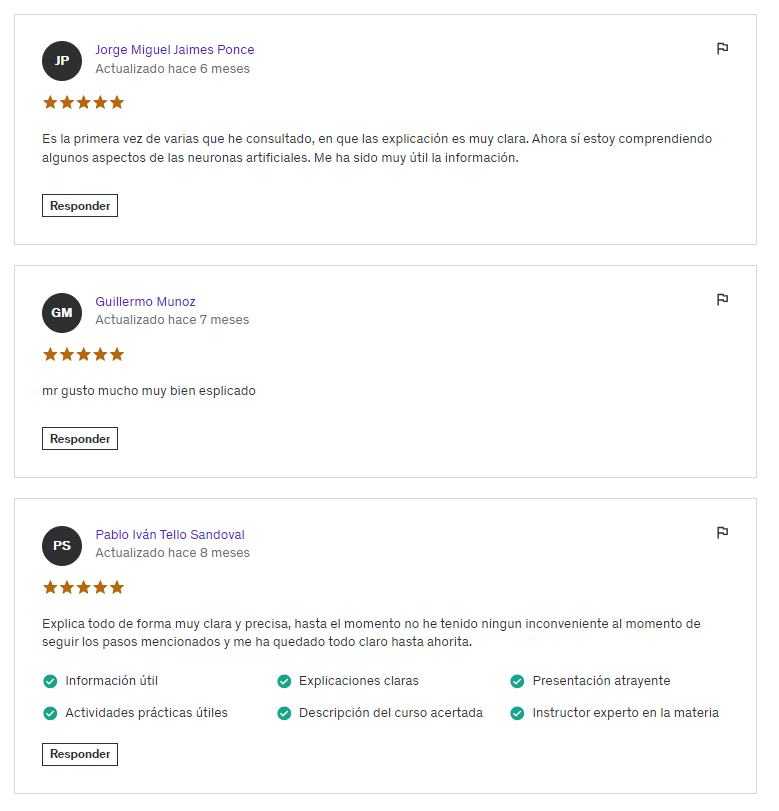Screen dimensions: 779x811
Task: Click check icon for Instructor experto en la materia
Action: [x=517, y=713]
